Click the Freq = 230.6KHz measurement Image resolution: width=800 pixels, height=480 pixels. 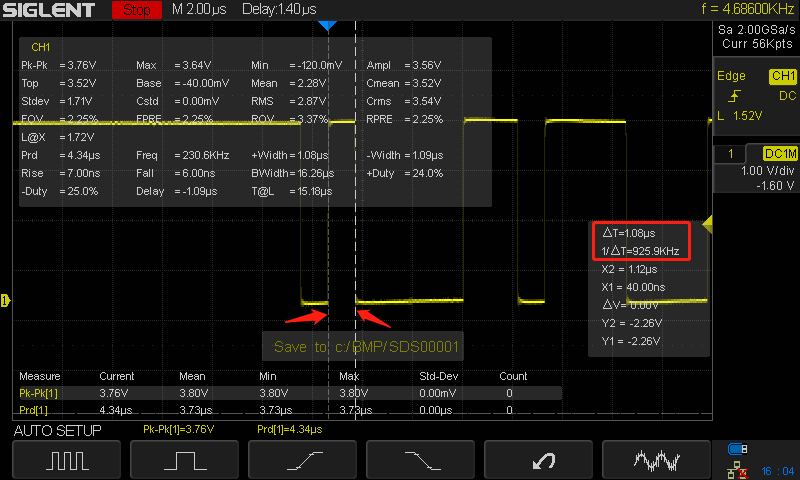(183, 155)
